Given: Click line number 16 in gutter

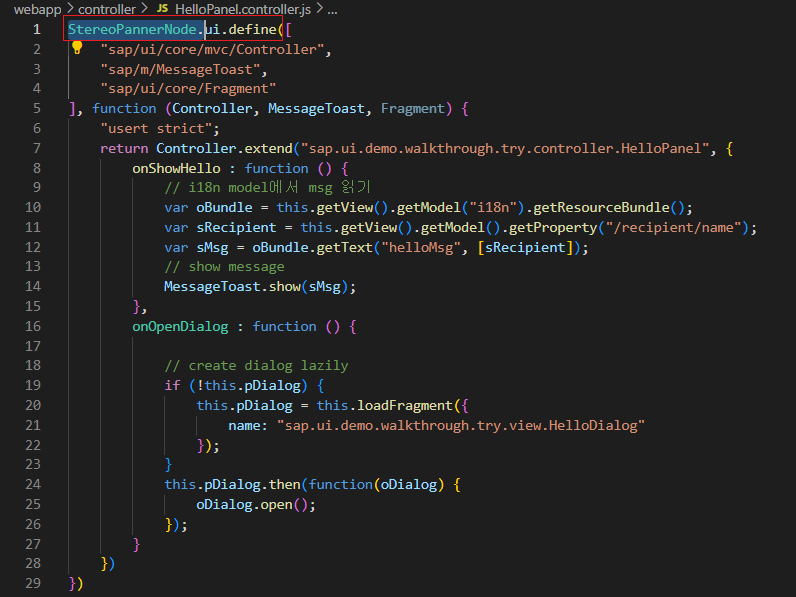Looking at the screenshot, I should pyautogui.click(x=33, y=326).
